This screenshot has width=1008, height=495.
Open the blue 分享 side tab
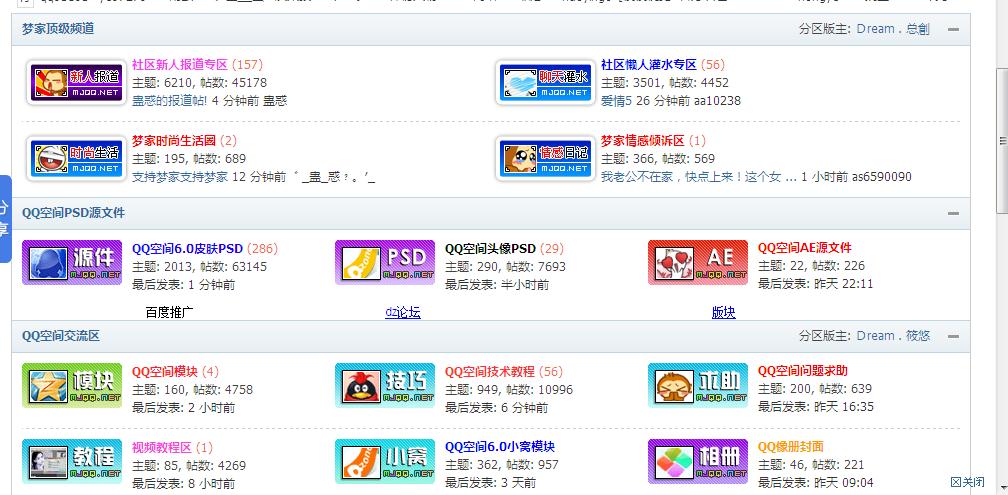pos(5,219)
